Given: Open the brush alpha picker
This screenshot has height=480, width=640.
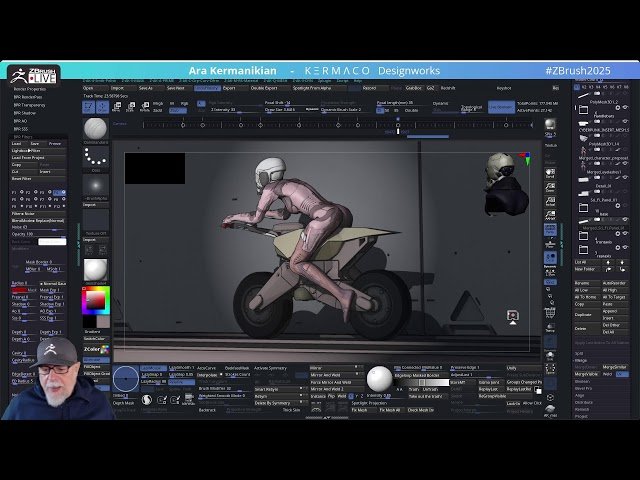Looking at the screenshot, I should tap(96, 186).
